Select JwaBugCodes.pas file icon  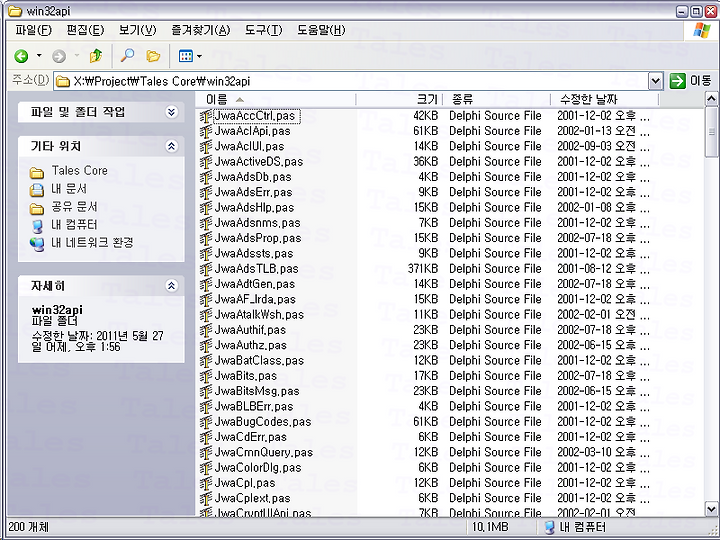(206, 422)
